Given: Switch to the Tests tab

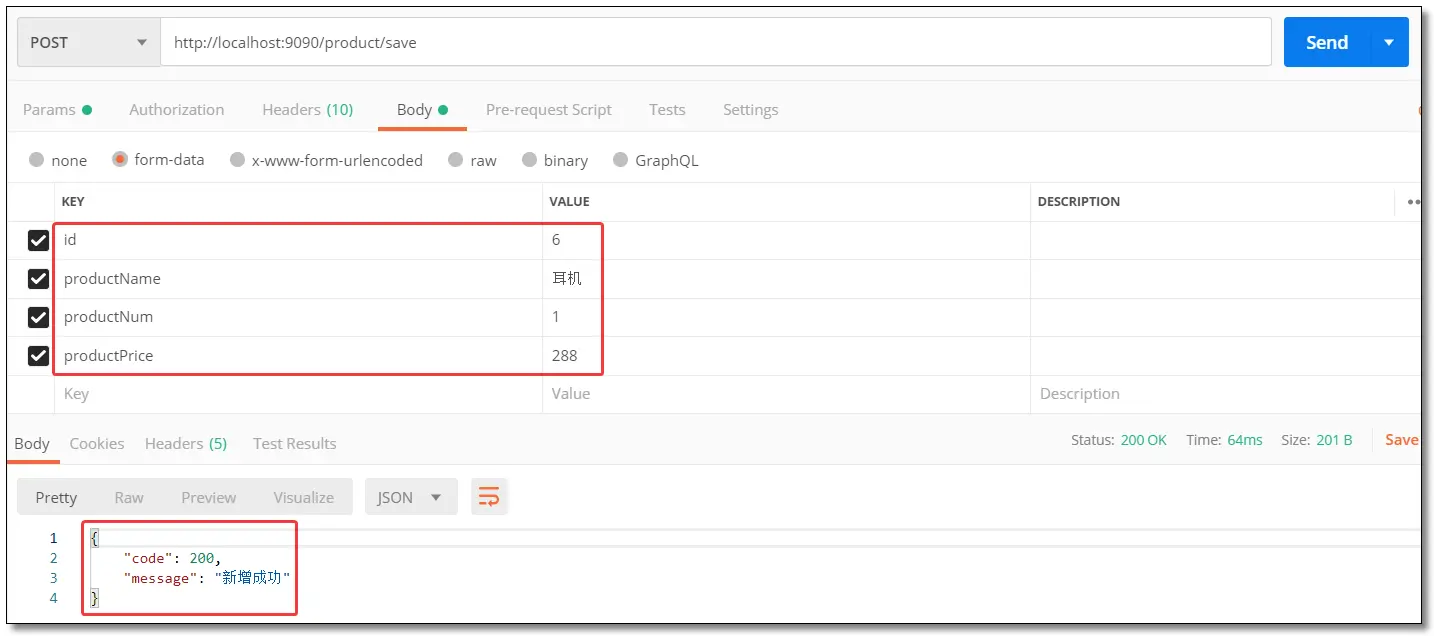Looking at the screenshot, I should click(667, 110).
